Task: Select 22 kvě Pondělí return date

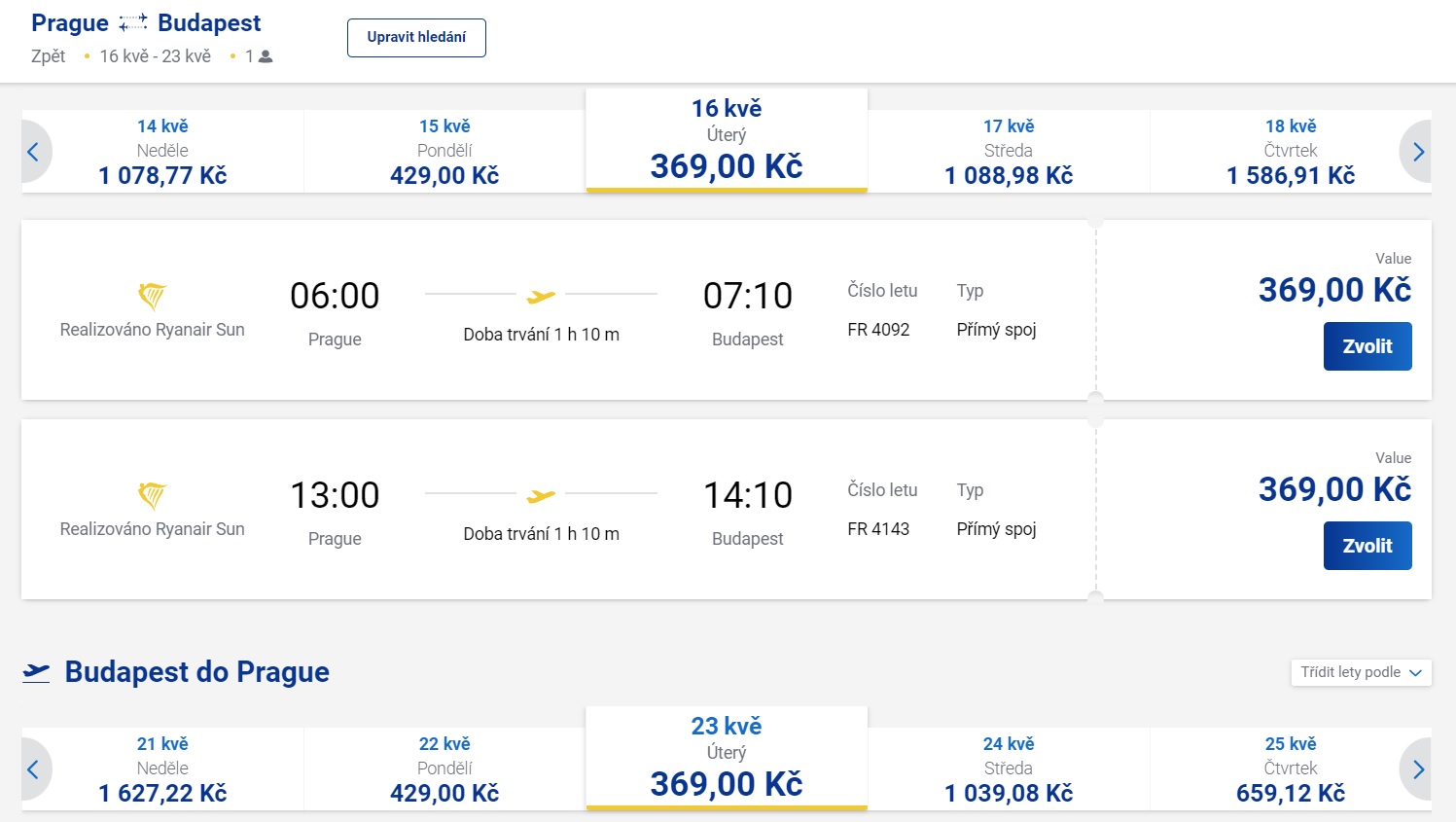Action: tap(444, 769)
